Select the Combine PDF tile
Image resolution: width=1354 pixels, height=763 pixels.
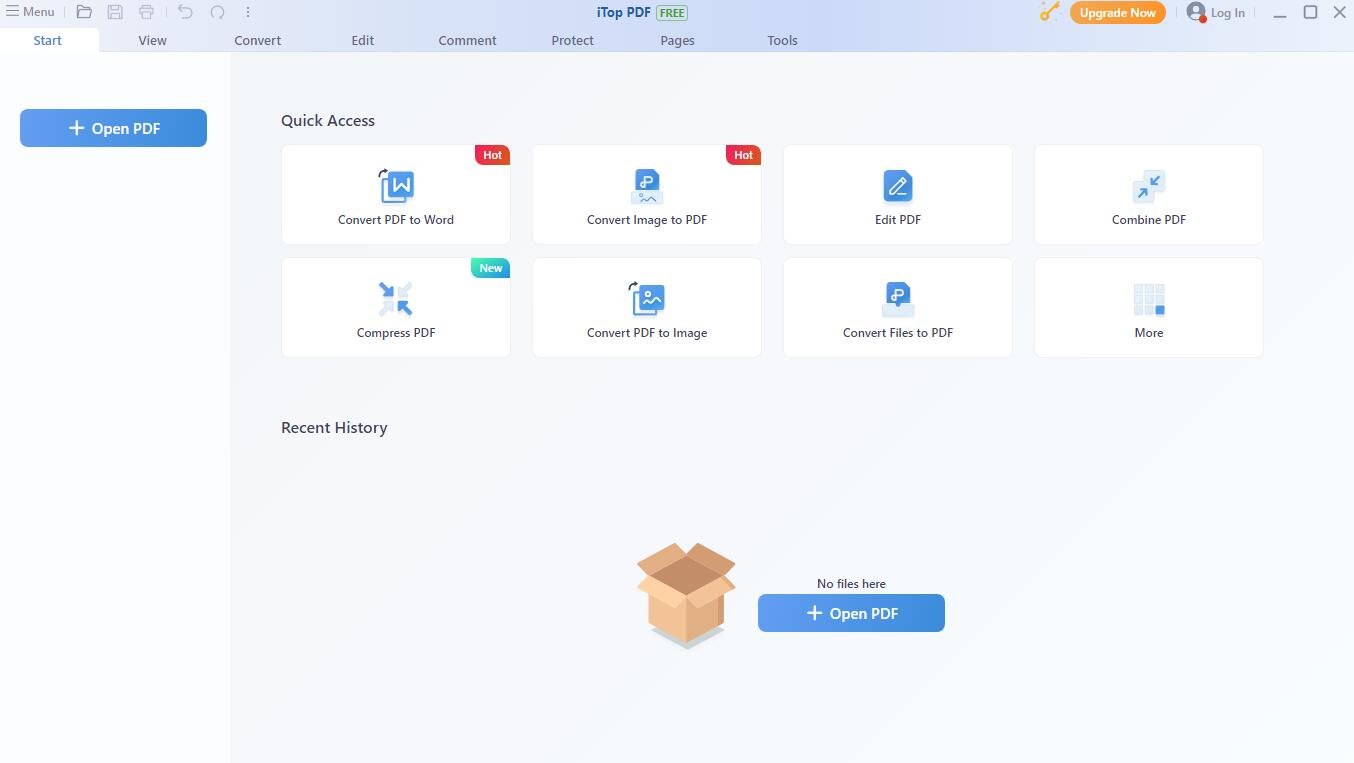click(x=1148, y=195)
